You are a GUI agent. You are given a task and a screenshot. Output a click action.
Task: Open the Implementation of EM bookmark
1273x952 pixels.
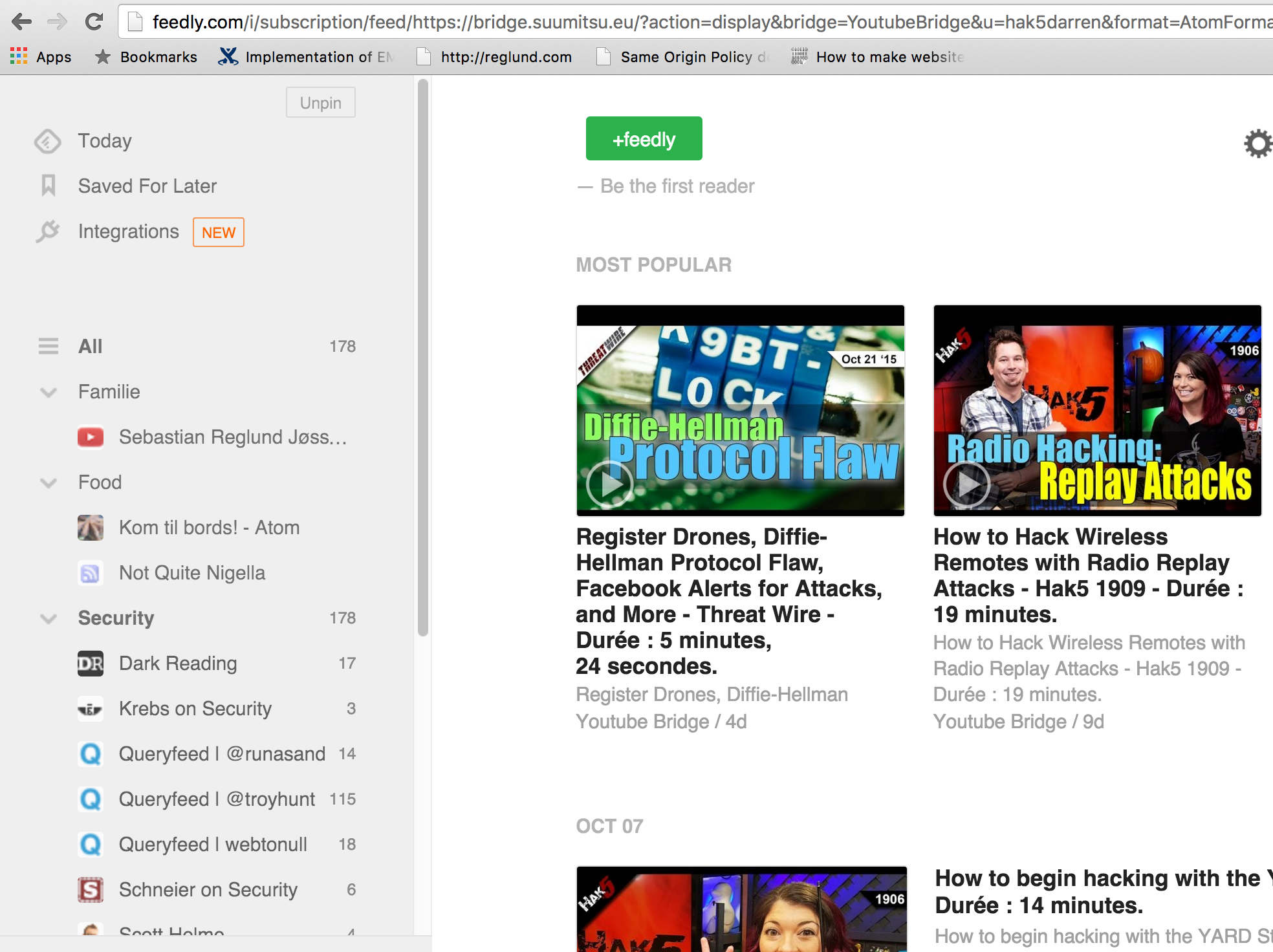[x=305, y=57]
